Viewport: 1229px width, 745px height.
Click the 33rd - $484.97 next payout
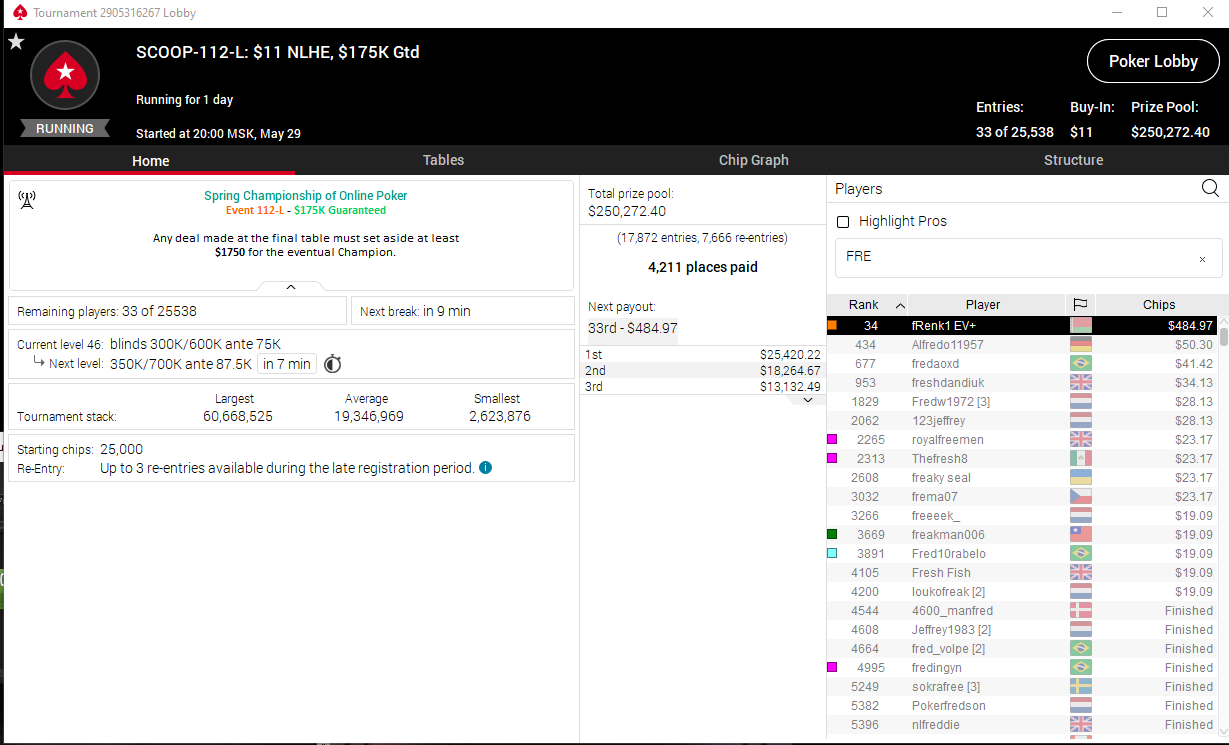tap(632, 328)
